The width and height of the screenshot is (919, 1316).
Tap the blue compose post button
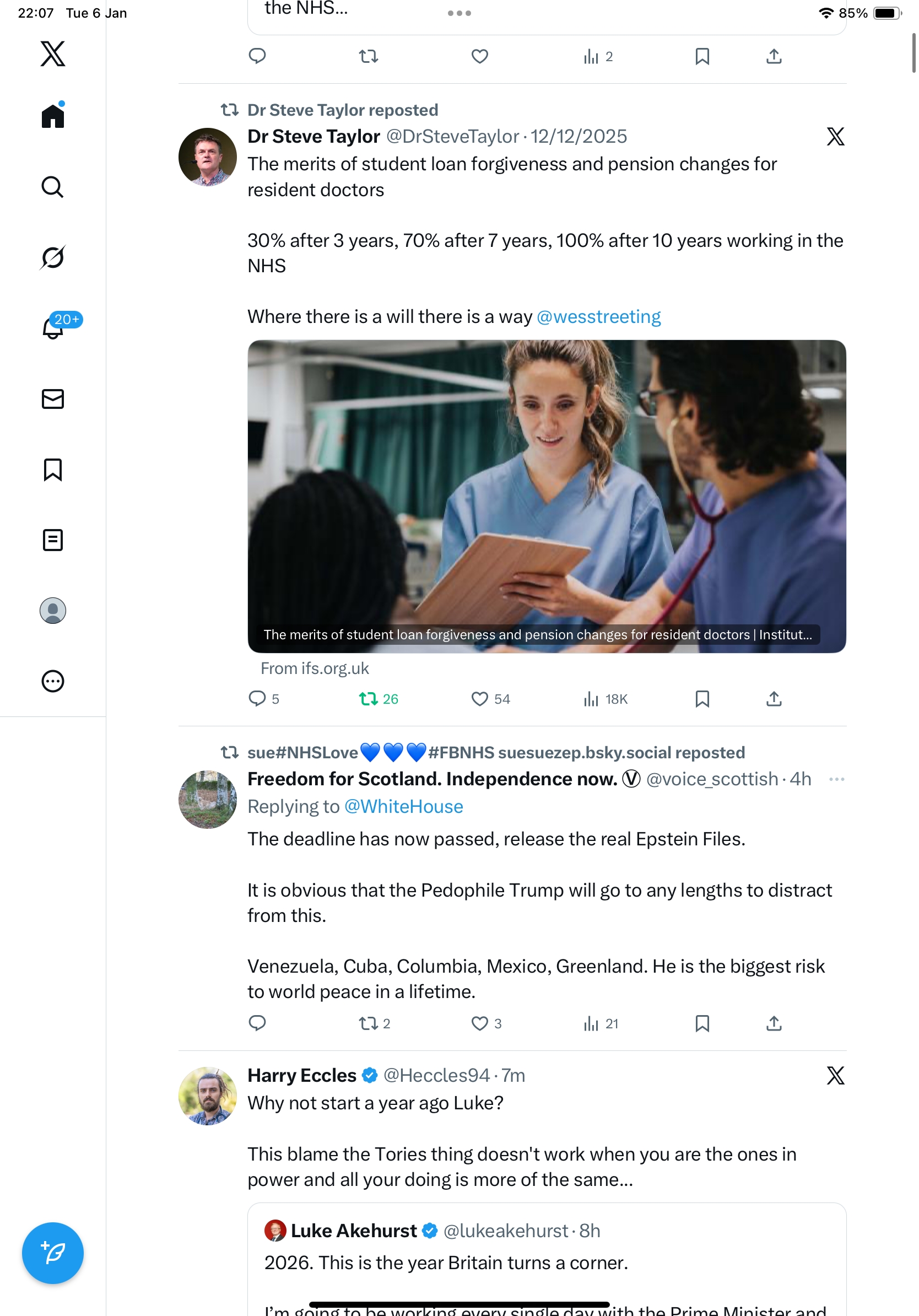pyautogui.click(x=53, y=1253)
